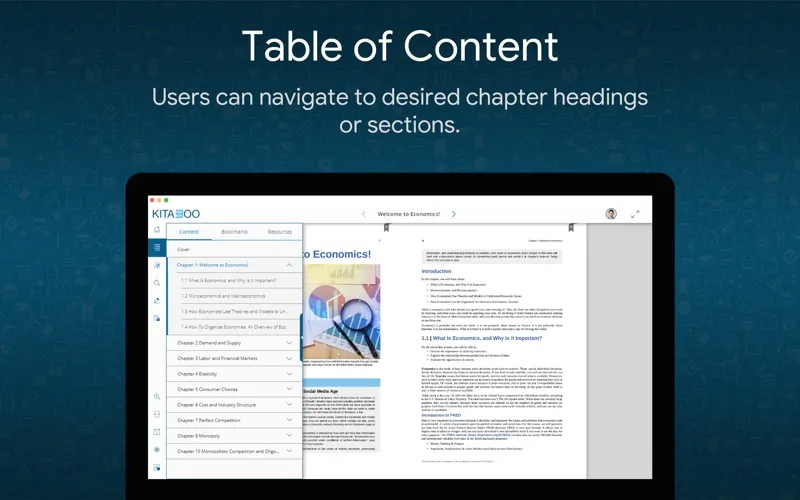Open section 1.4 How To Organize Economies
Screen dimensions: 800x500
[233, 327]
